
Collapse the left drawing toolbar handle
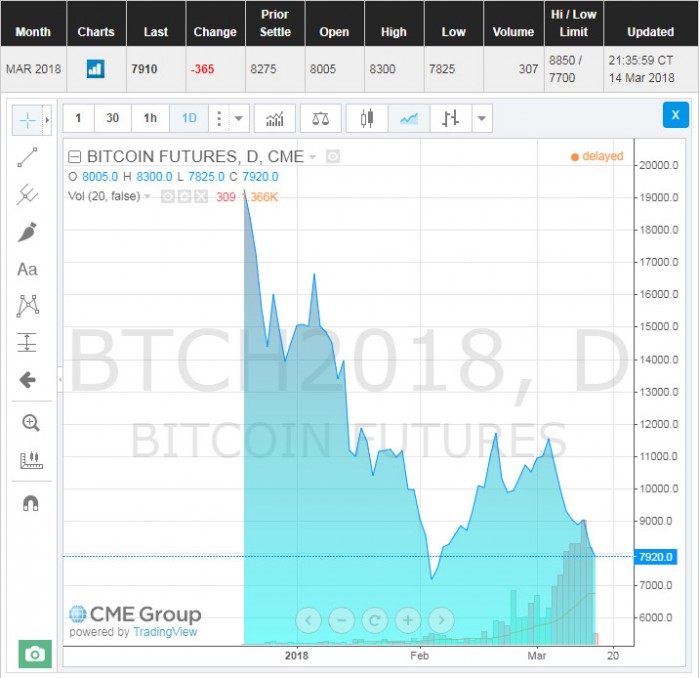tap(60, 380)
